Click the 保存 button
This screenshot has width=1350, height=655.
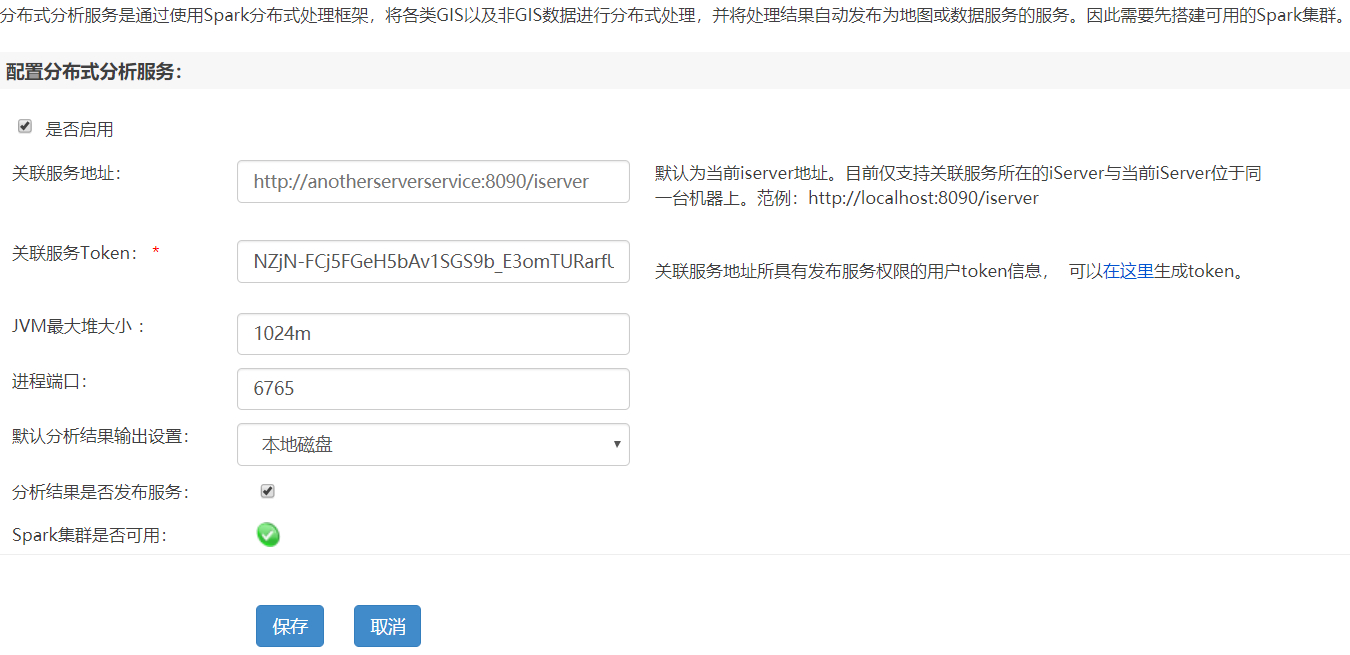290,626
